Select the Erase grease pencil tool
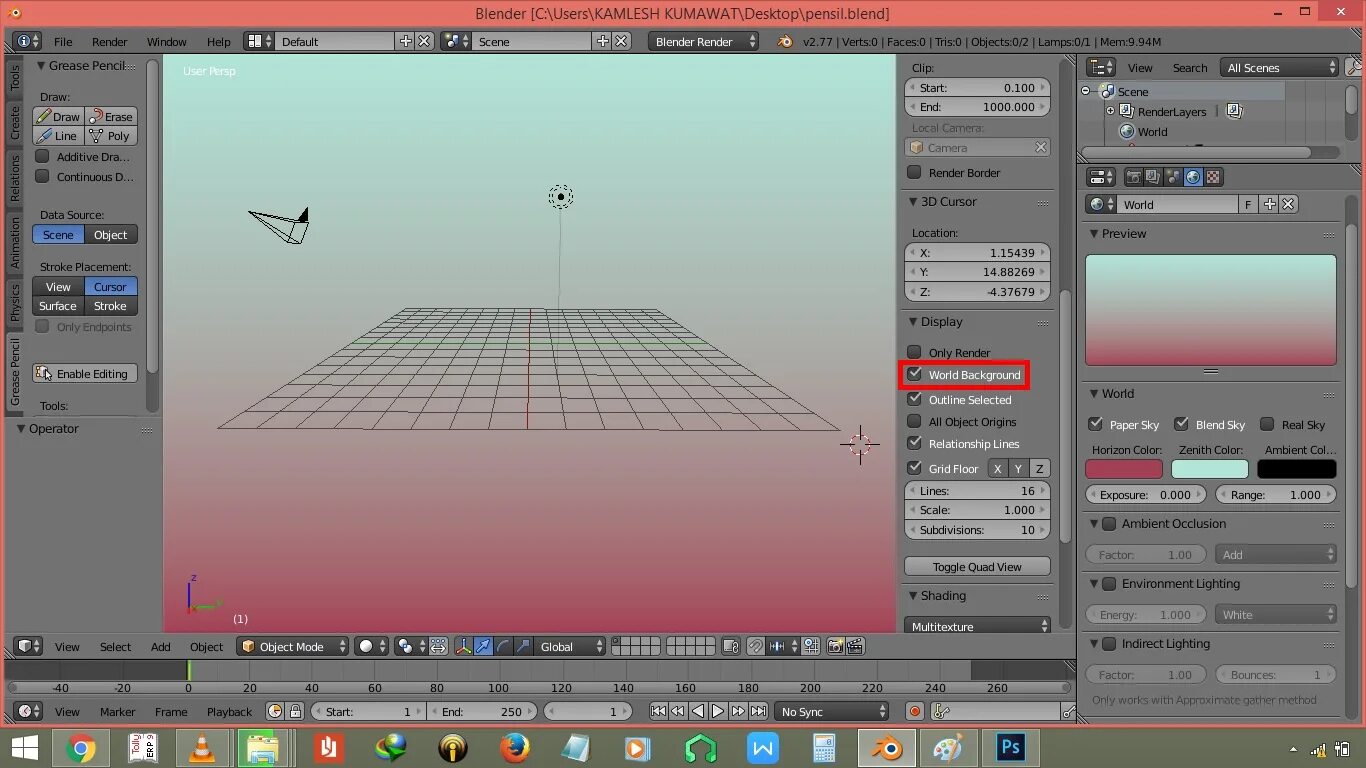 pos(111,116)
